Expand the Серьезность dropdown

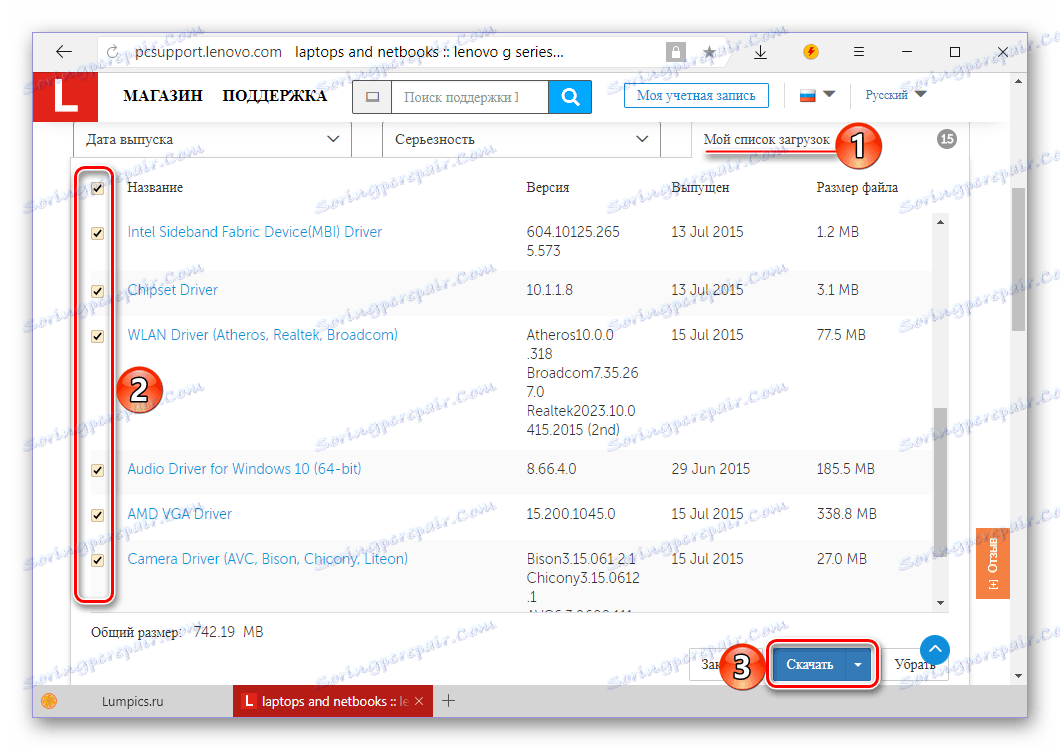(521, 139)
